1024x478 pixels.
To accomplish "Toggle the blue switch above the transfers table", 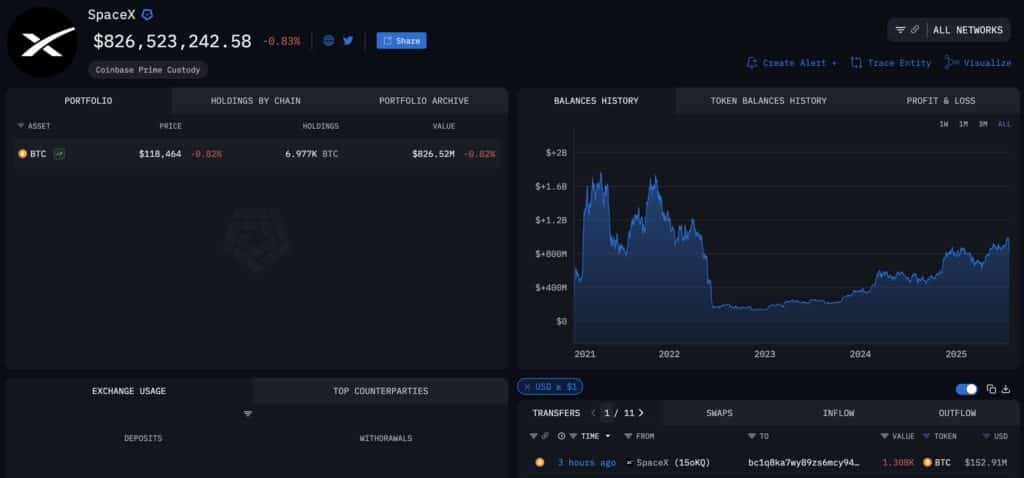I will [x=966, y=389].
